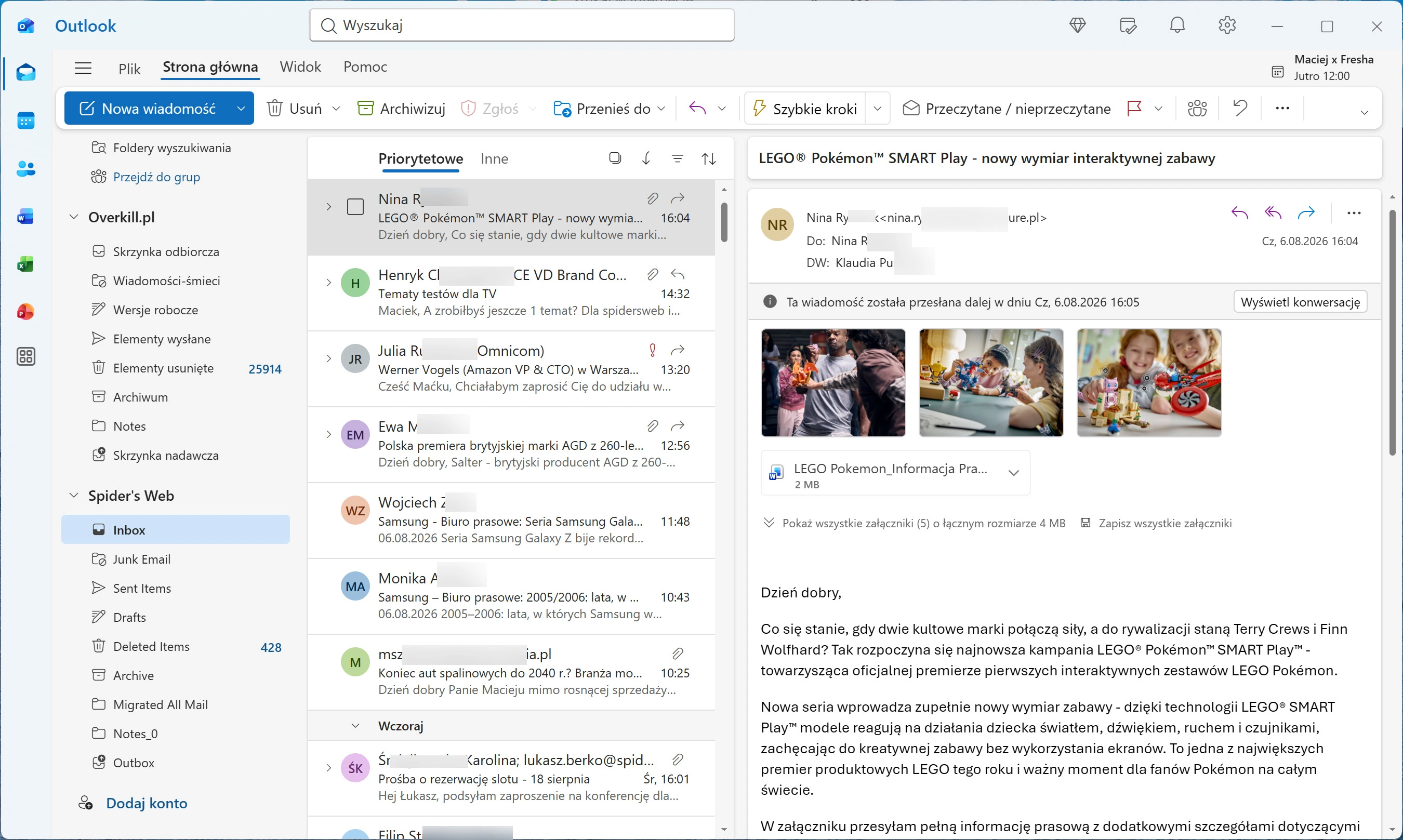Open the third attachment thumbnail with two girls

(x=1149, y=383)
